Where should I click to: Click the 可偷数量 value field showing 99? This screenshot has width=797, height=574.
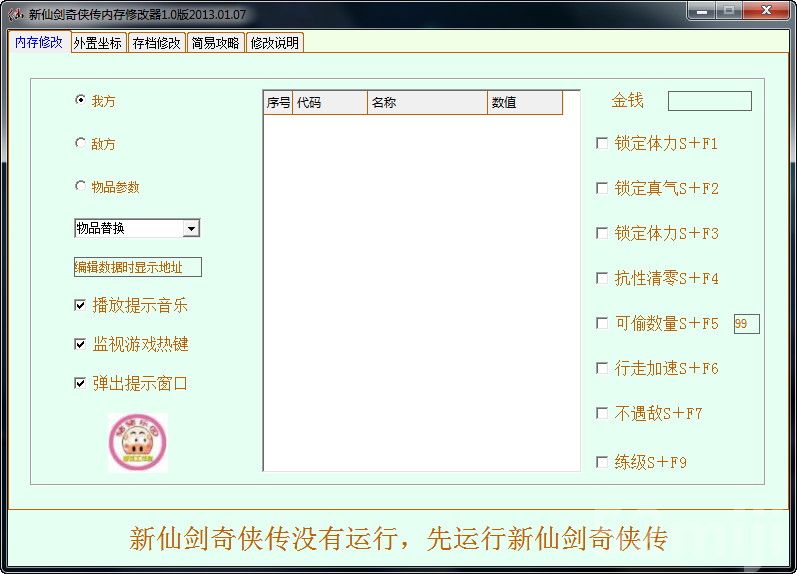[746, 324]
